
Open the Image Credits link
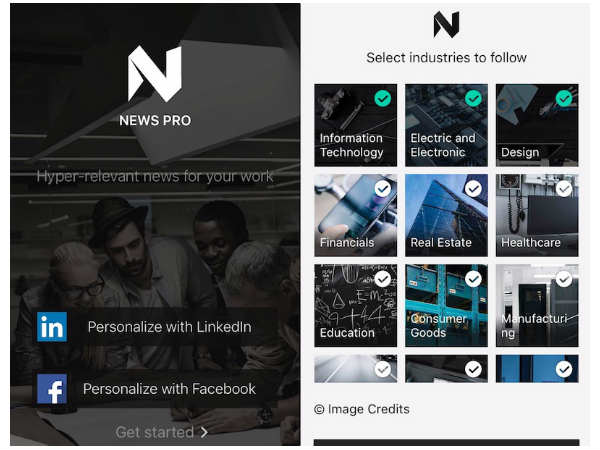point(368,409)
